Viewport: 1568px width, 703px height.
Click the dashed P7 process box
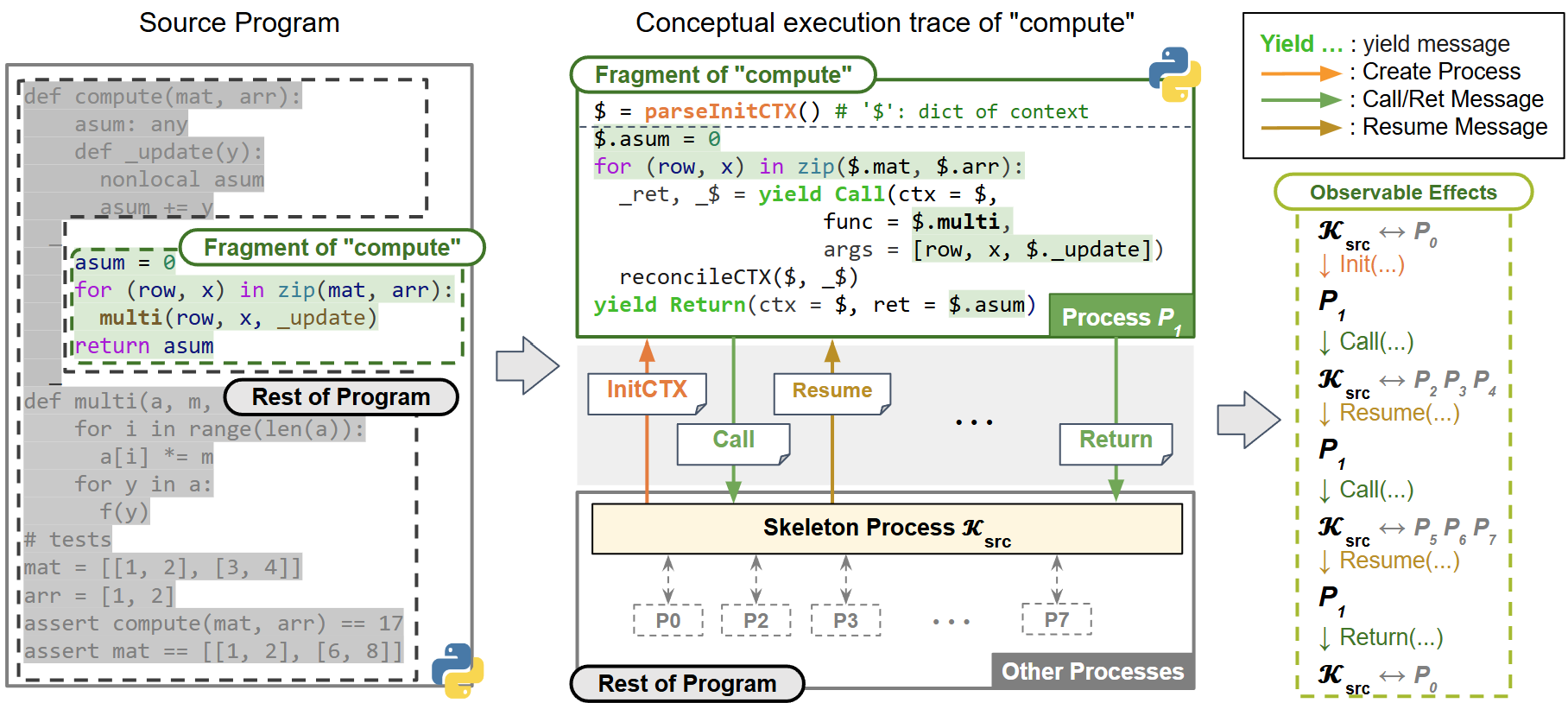pyautogui.click(x=1056, y=619)
